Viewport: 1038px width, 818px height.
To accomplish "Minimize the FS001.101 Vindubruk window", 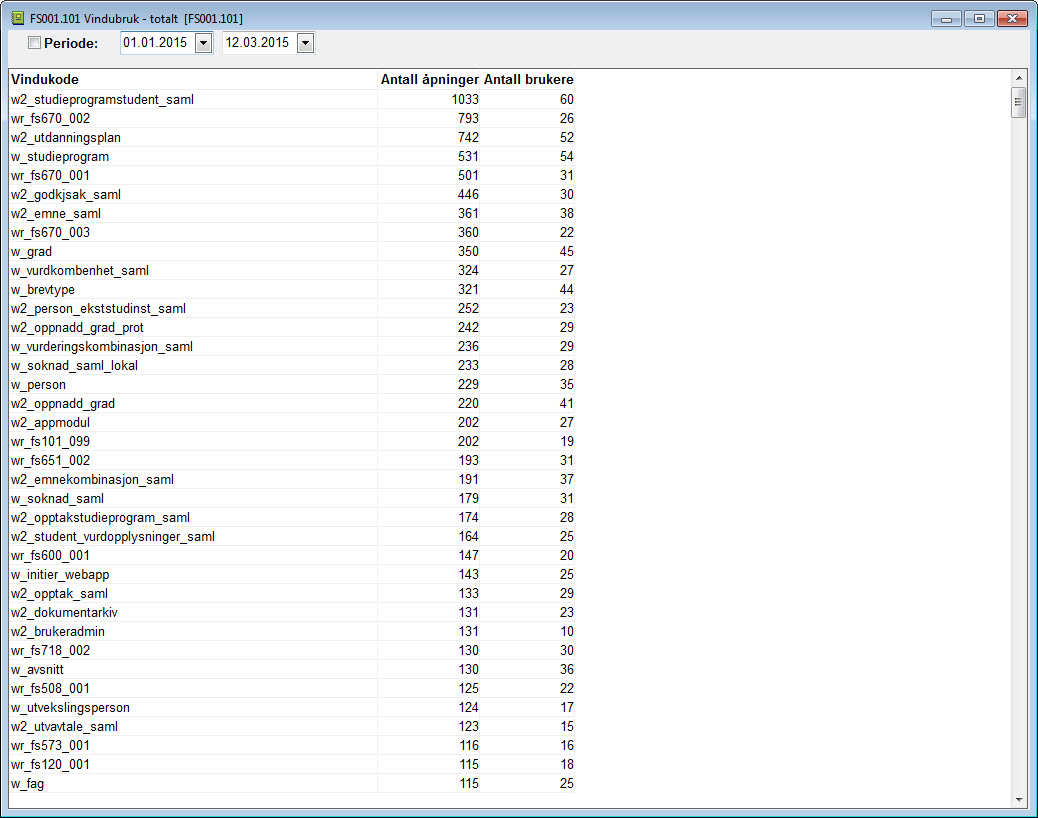I will point(946,19).
